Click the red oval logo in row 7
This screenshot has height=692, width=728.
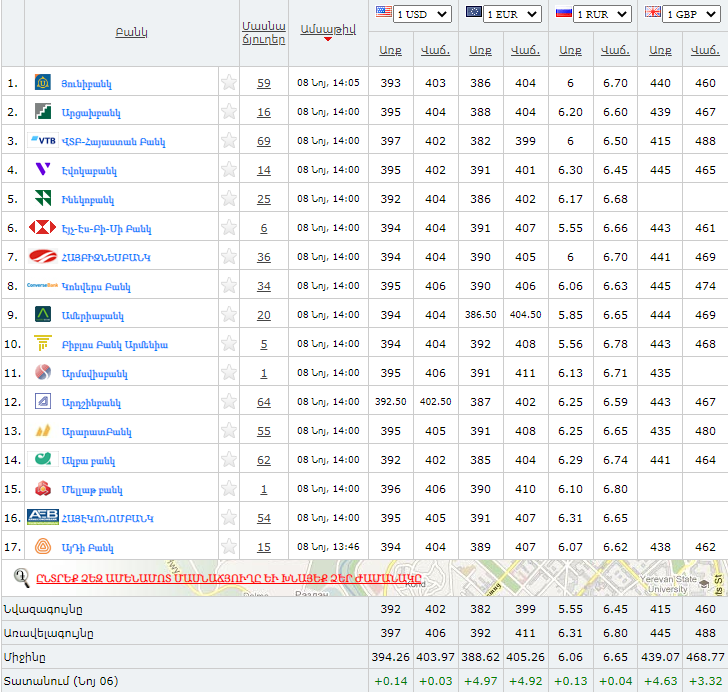(x=43, y=256)
